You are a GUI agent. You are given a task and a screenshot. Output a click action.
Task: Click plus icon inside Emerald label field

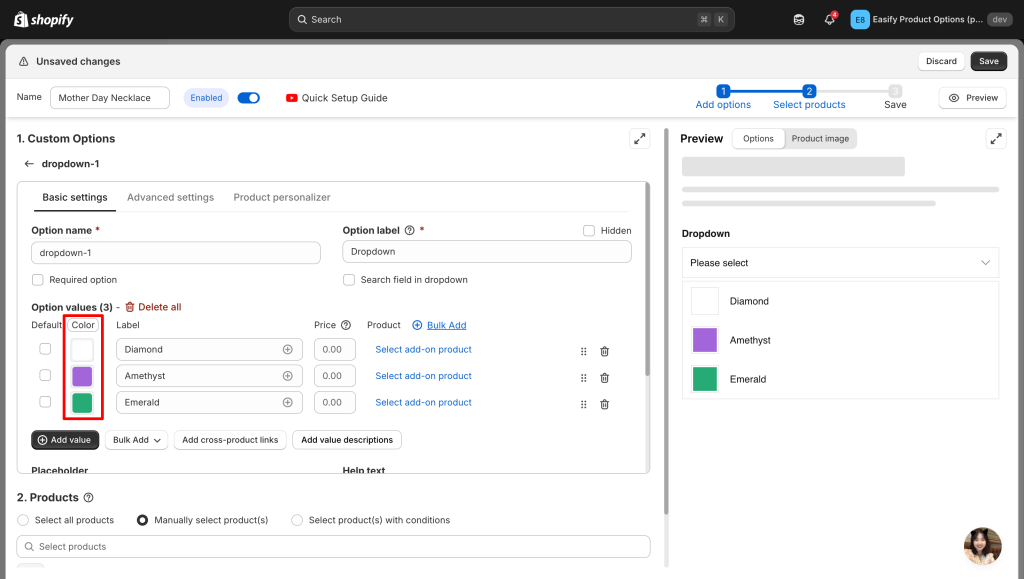coord(288,403)
